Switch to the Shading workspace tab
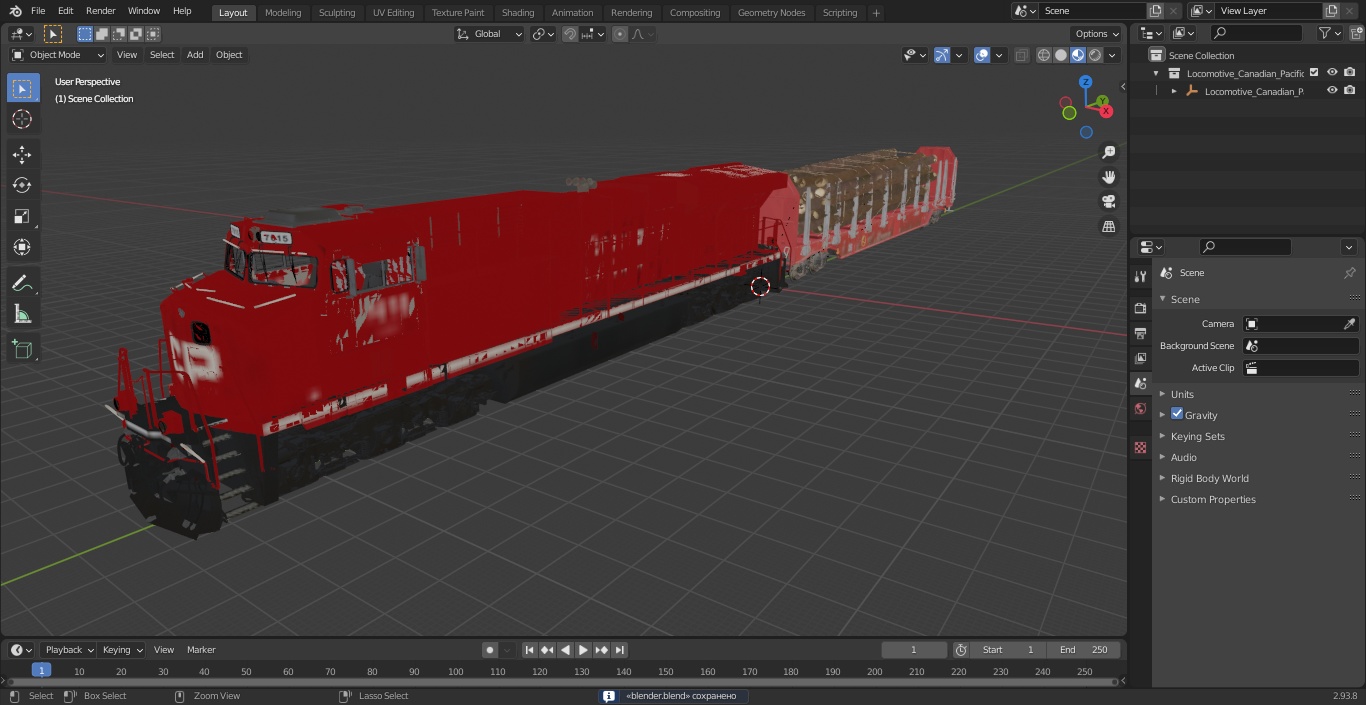Screen dimensions: 1366x705 click(x=518, y=12)
